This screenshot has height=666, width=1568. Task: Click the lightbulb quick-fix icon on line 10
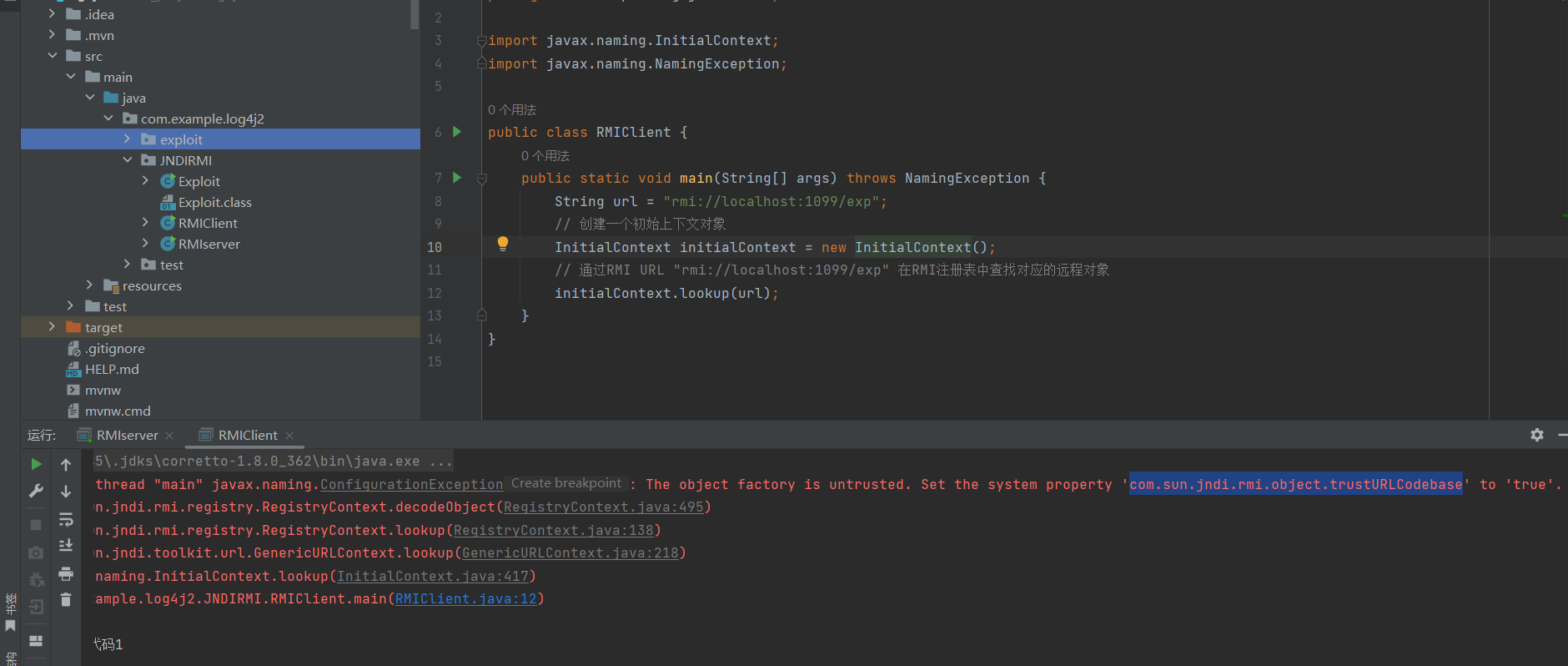pos(502,244)
